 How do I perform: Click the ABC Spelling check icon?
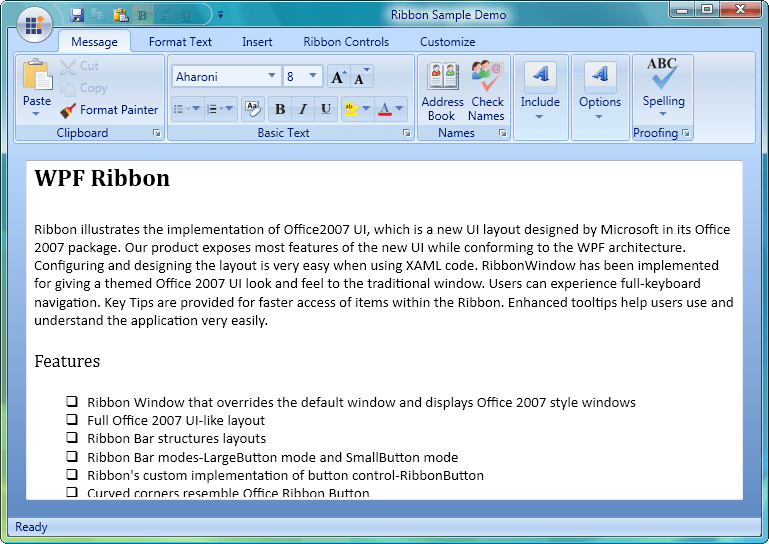point(662,74)
